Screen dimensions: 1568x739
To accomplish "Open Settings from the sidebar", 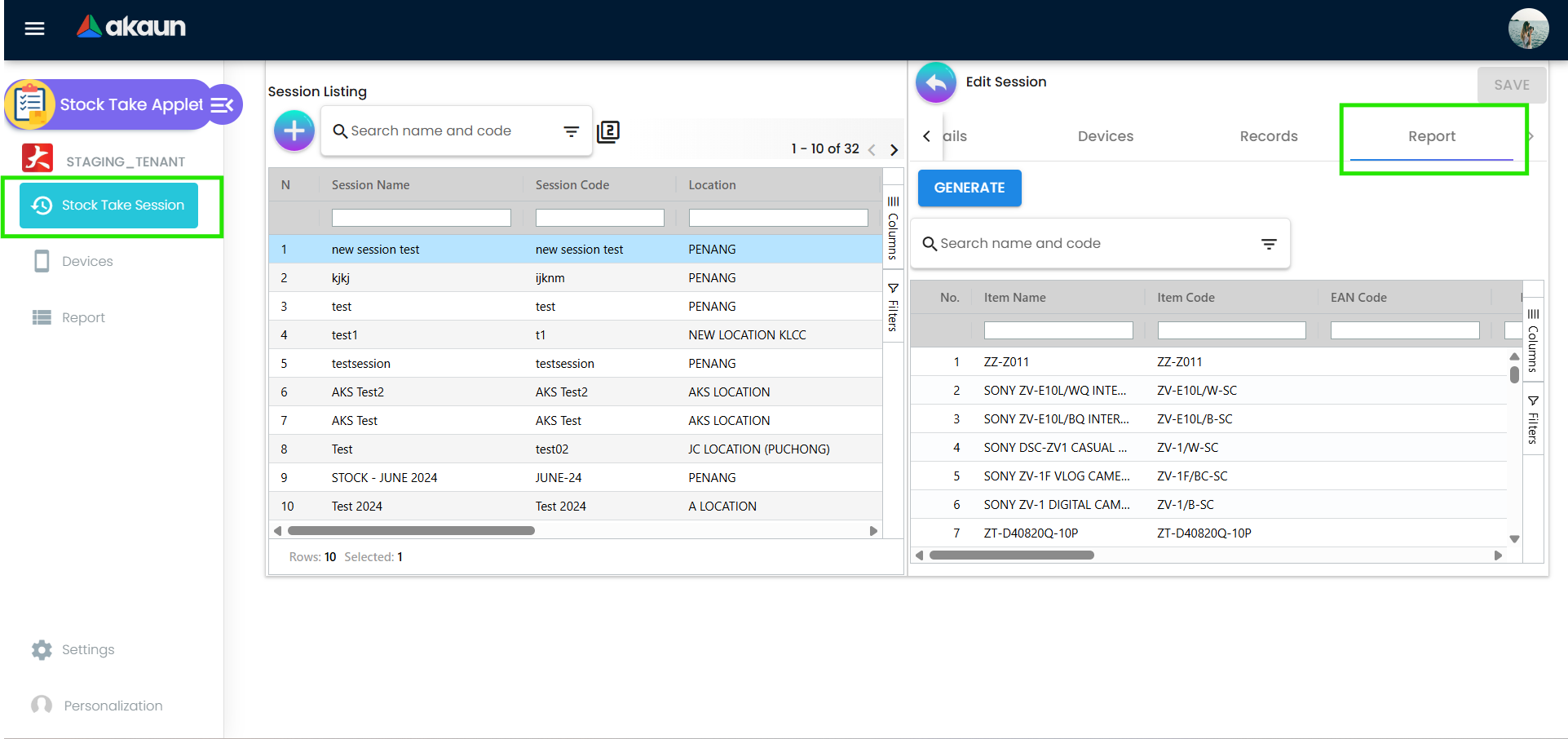I will point(88,649).
